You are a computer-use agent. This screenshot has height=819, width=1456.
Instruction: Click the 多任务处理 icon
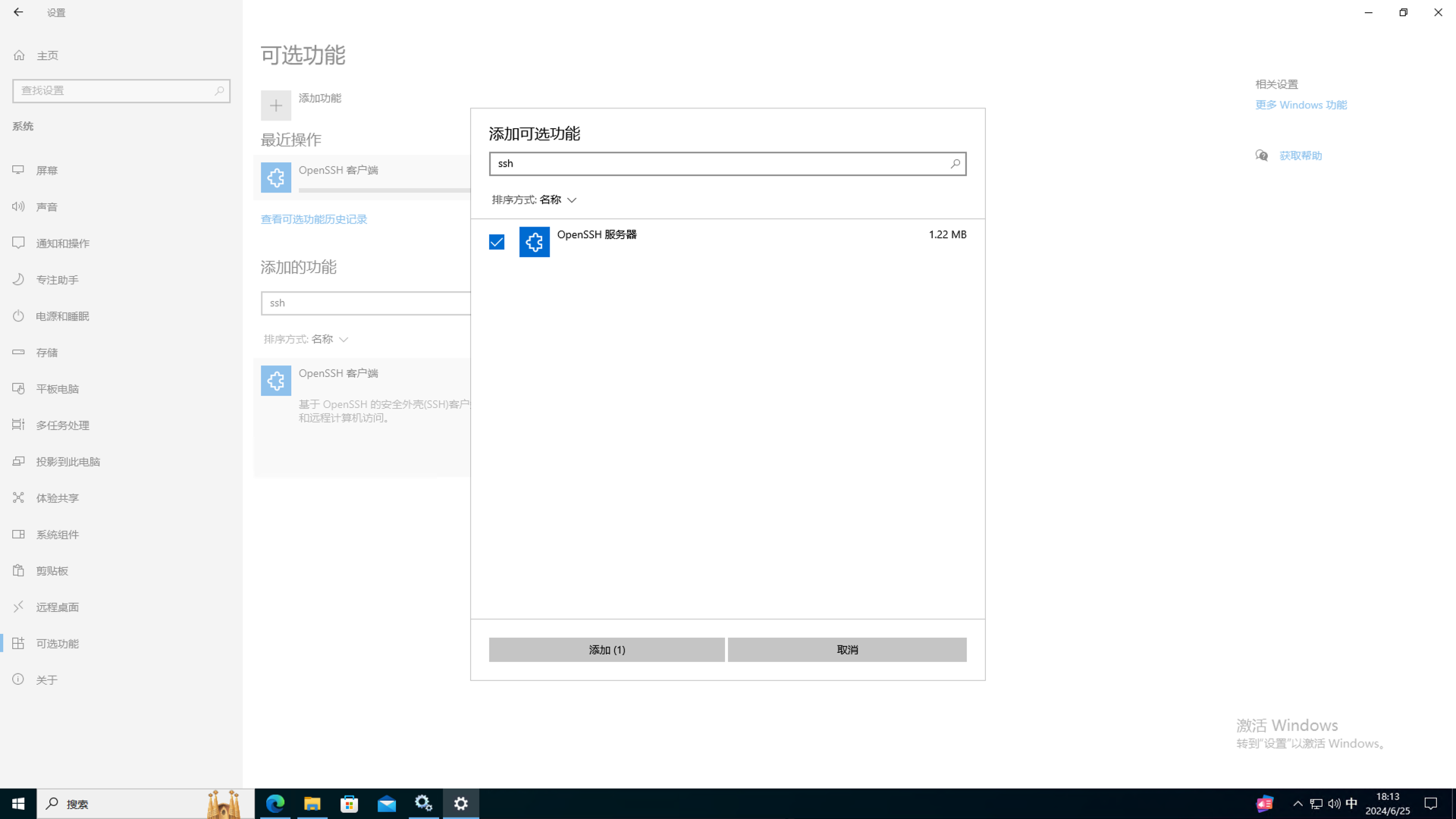click(18, 425)
